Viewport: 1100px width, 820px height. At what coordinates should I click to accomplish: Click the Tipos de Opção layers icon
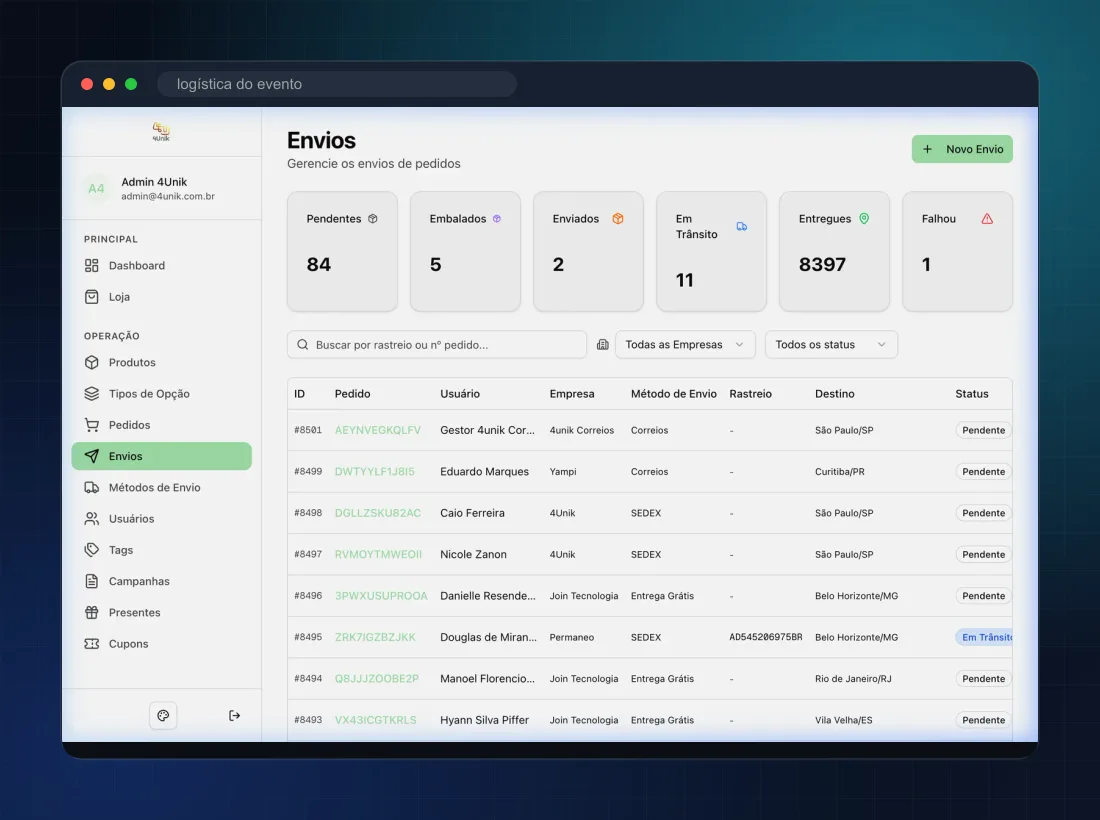point(92,394)
